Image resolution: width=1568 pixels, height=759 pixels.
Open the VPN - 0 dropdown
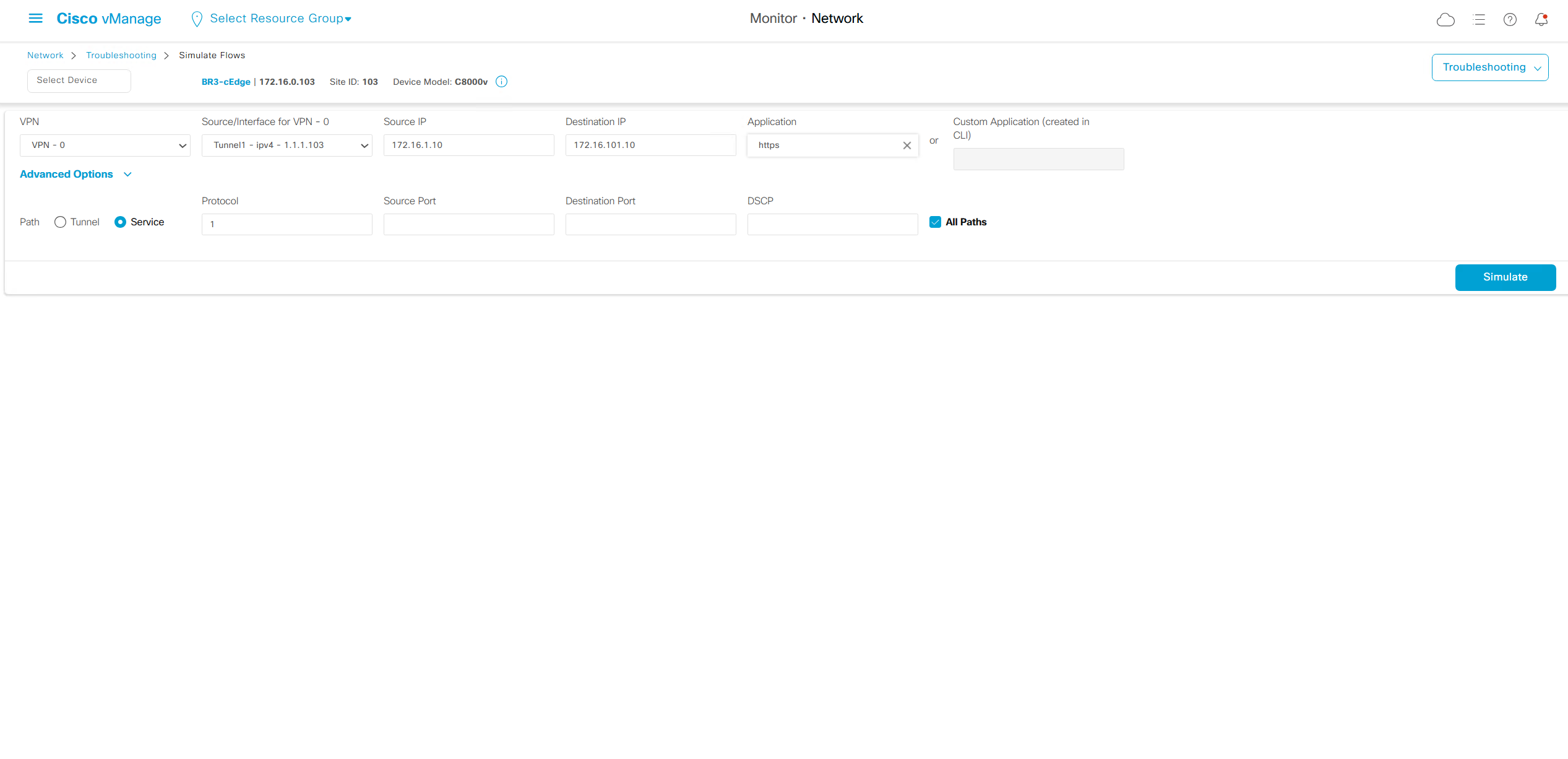(x=105, y=145)
